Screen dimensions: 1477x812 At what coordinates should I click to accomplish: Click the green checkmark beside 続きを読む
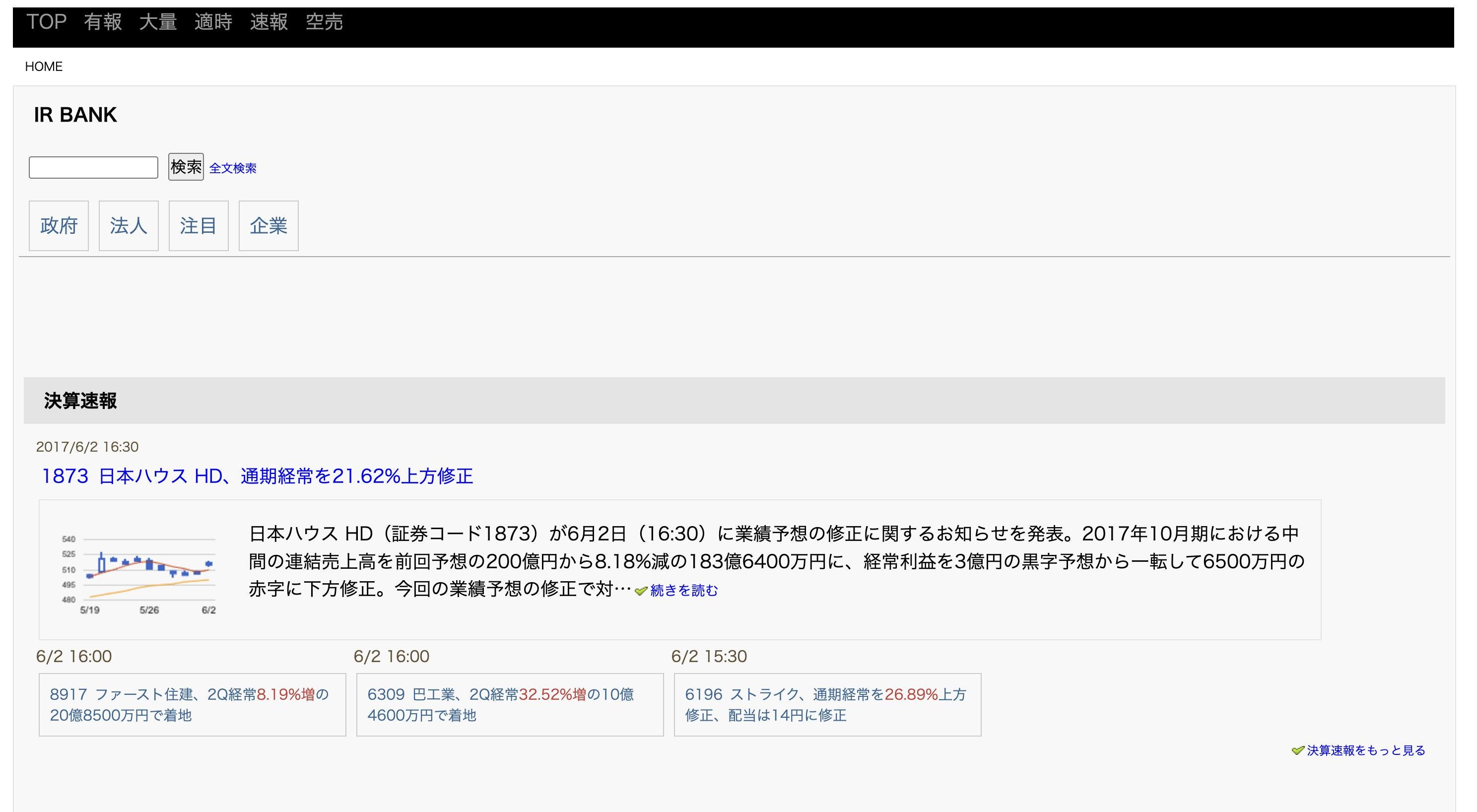click(640, 591)
